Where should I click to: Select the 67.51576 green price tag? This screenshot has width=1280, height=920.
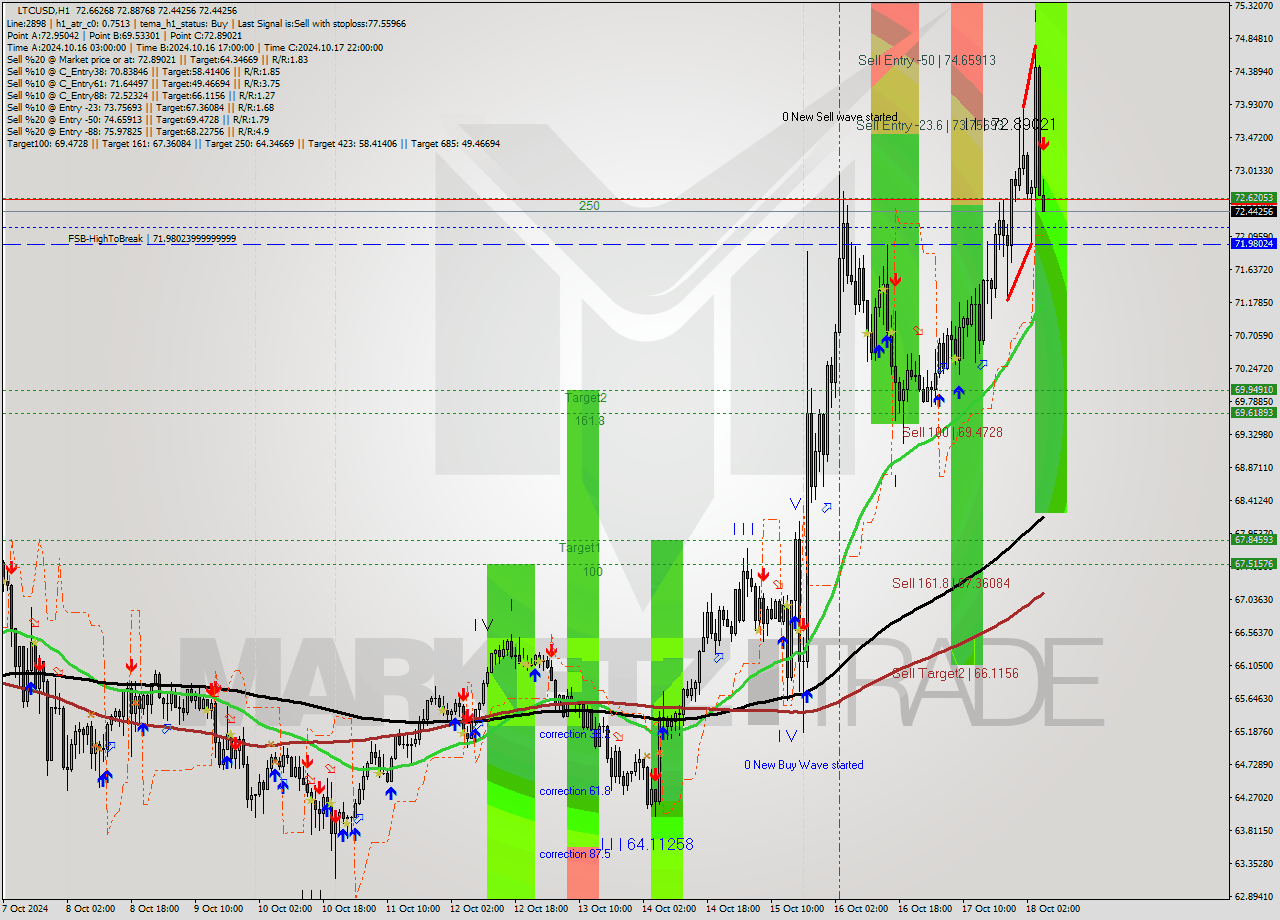click(x=1254, y=563)
